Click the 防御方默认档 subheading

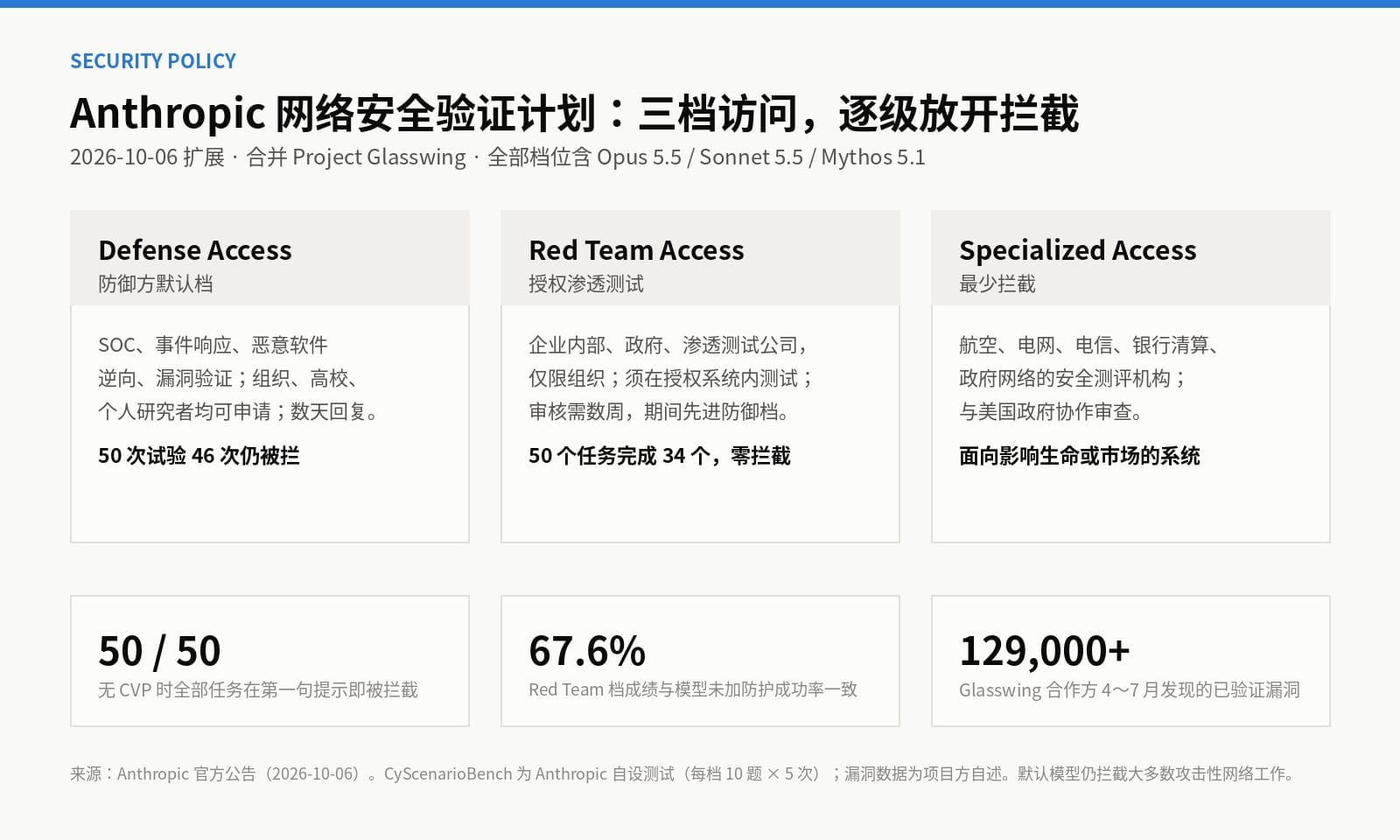point(156,283)
